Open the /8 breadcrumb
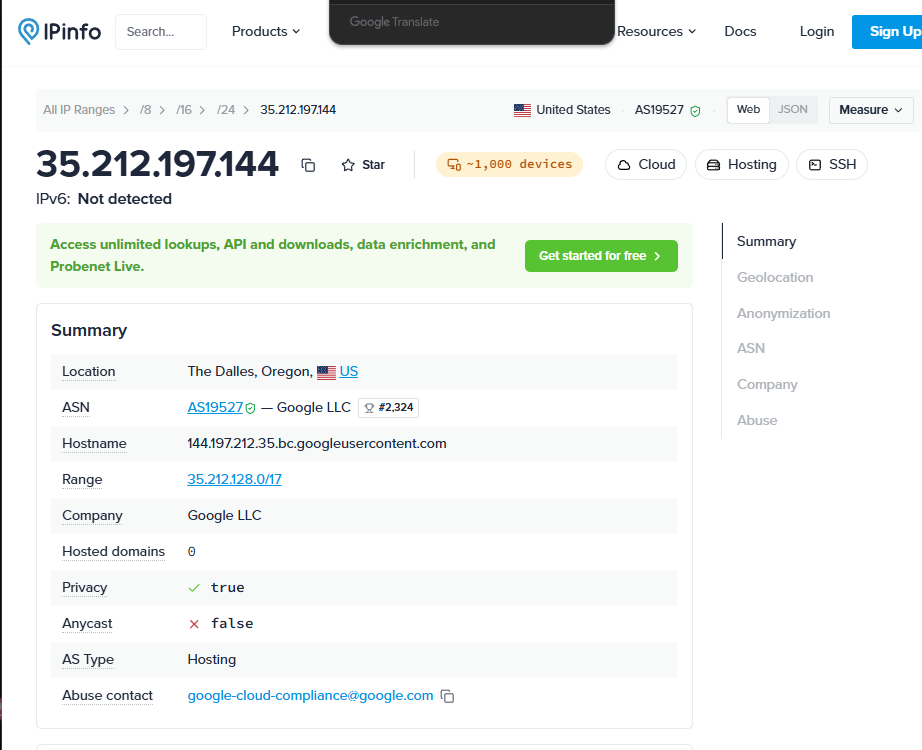Screen dimensions: 922x750 (x=145, y=110)
